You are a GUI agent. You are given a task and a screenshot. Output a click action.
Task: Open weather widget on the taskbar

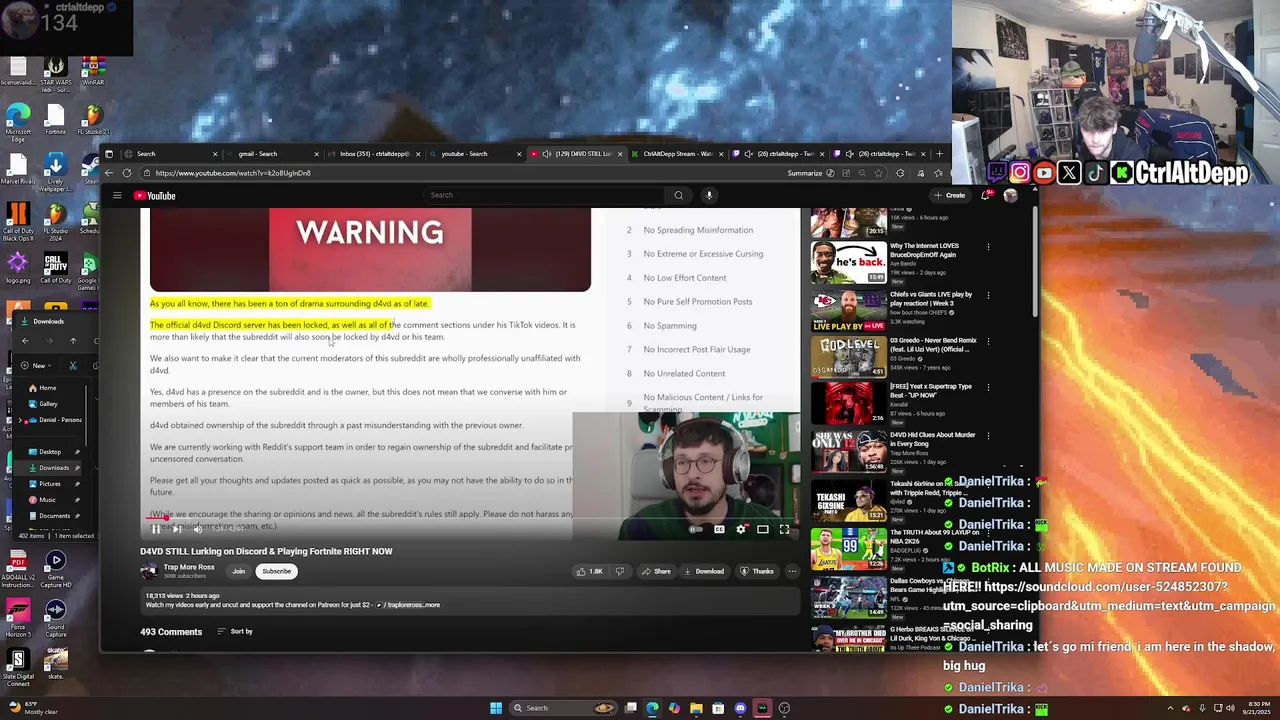click(32, 708)
